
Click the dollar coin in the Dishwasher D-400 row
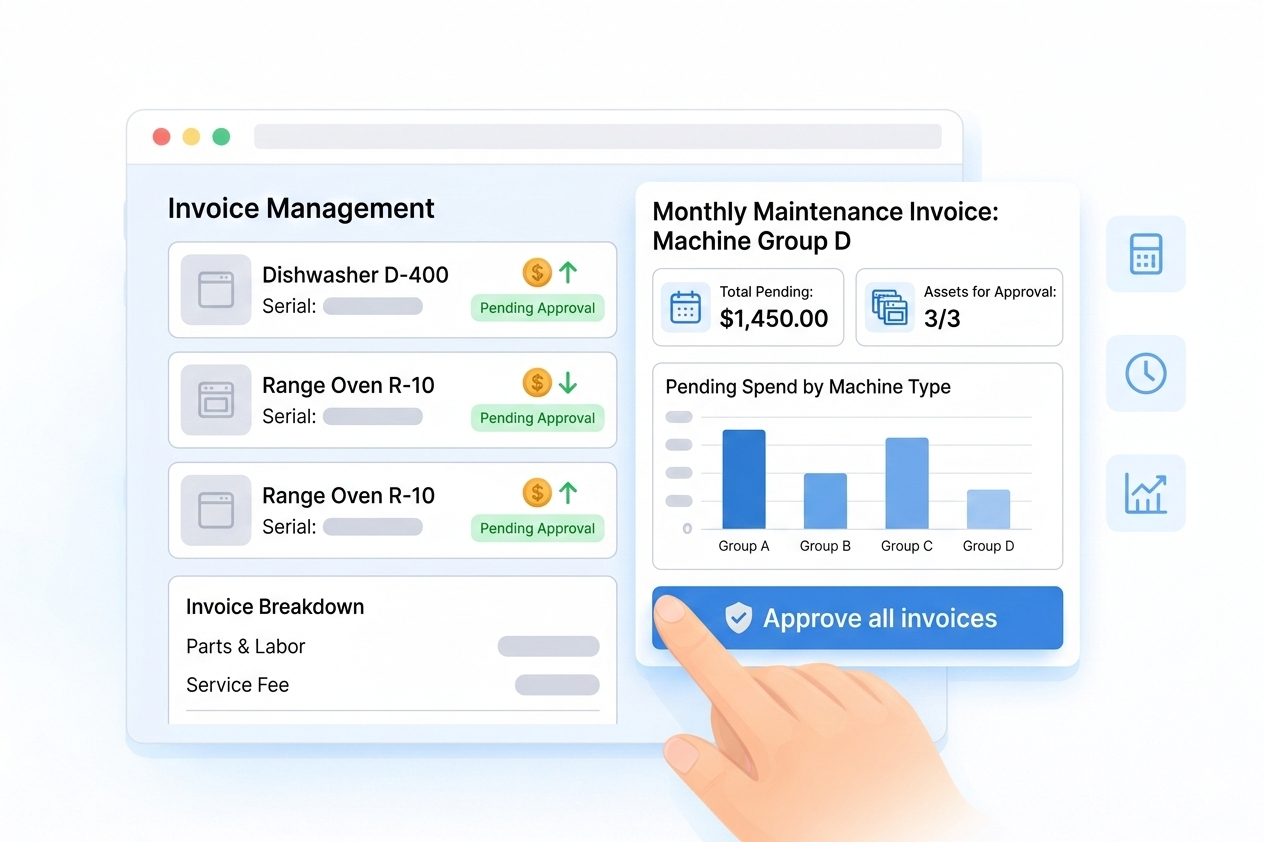click(x=537, y=272)
